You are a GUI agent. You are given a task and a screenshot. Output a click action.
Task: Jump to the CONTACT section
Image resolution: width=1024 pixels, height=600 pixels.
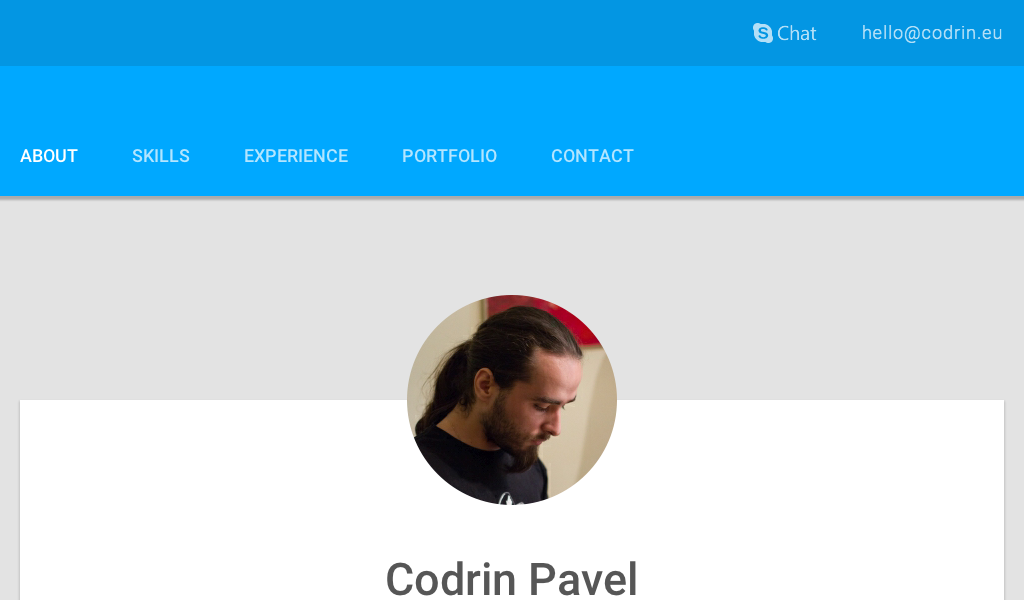pos(592,156)
